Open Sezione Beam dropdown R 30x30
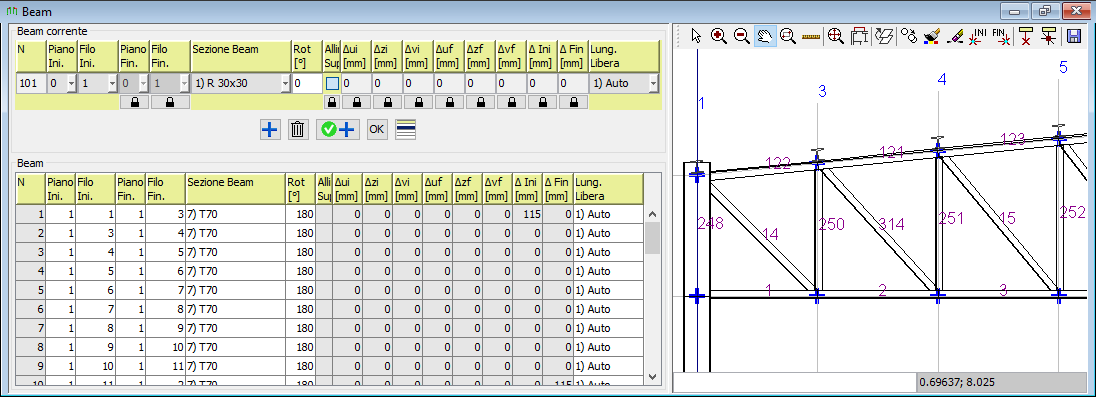The width and height of the screenshot is (1096, 397). tap(285, 84)
